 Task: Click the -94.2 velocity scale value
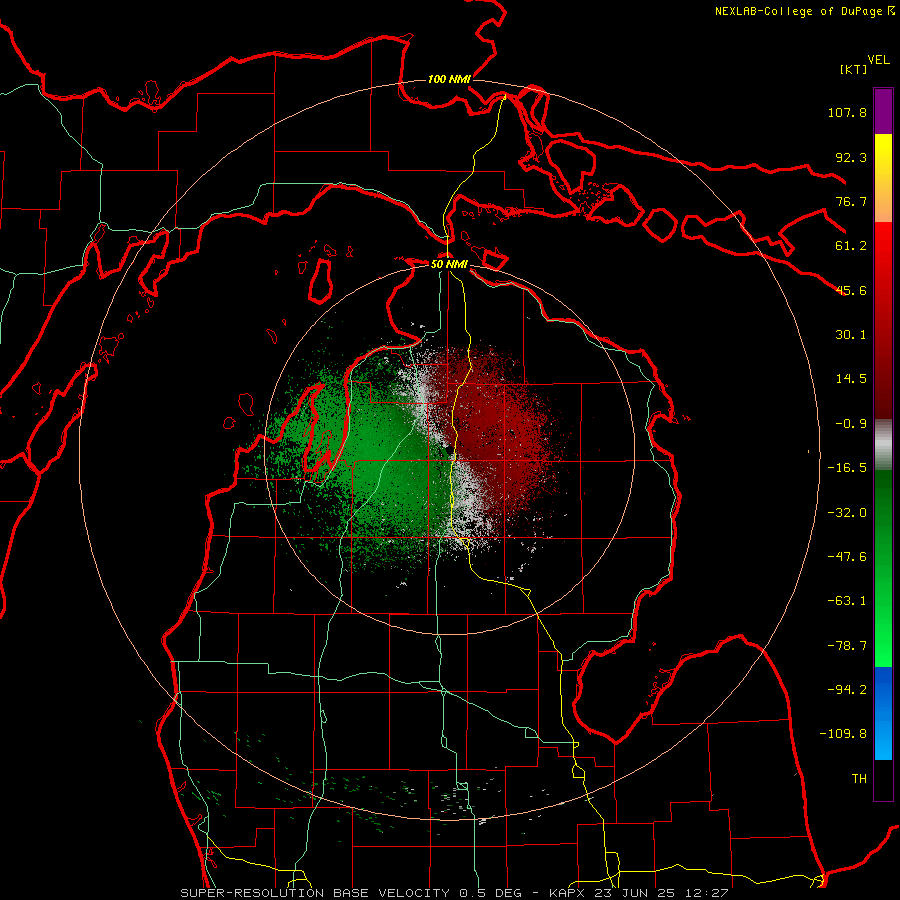pos(847,690)
